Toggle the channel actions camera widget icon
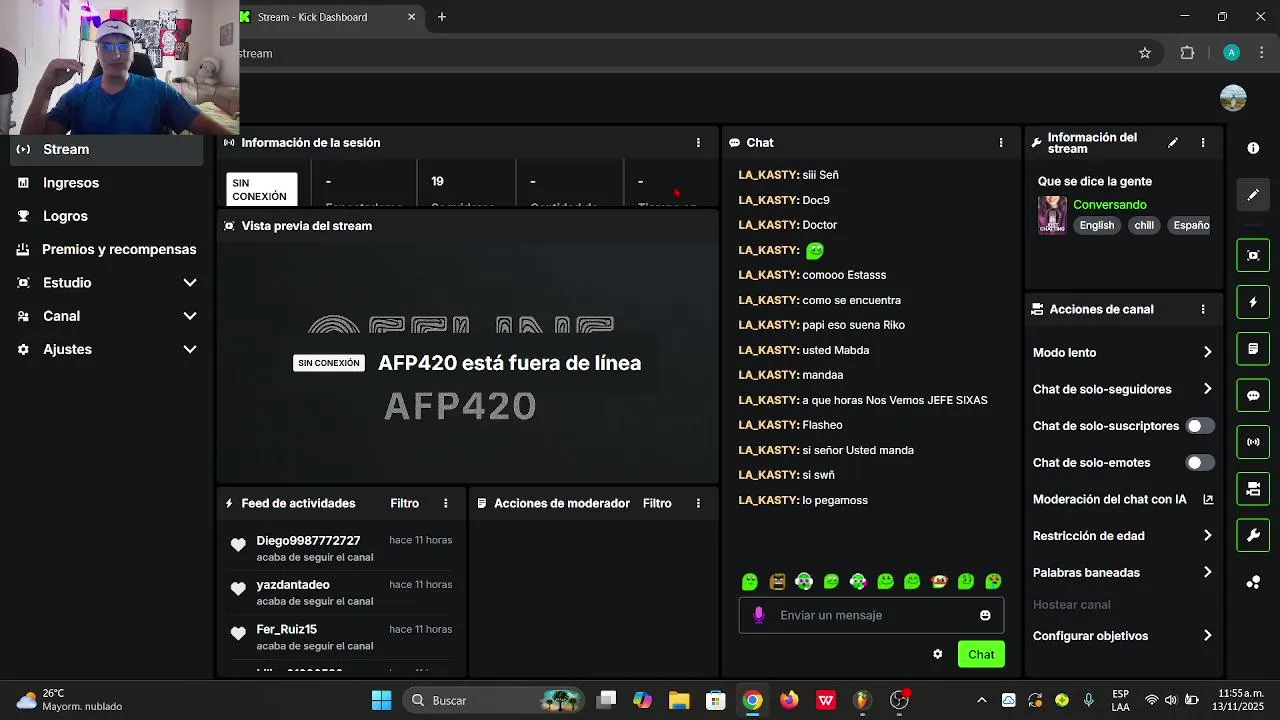Screen dimensions: 1280x720 coord(1253,489)
